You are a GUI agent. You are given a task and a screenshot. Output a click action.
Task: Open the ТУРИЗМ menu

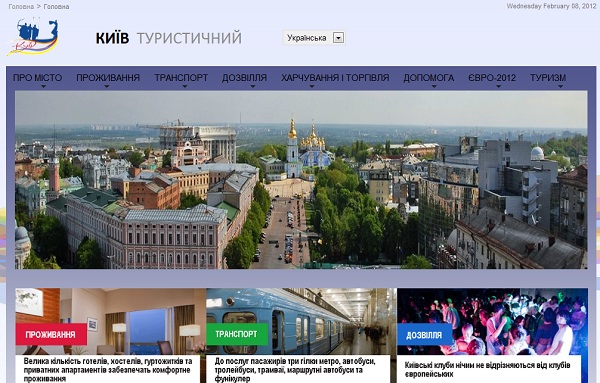548,78
